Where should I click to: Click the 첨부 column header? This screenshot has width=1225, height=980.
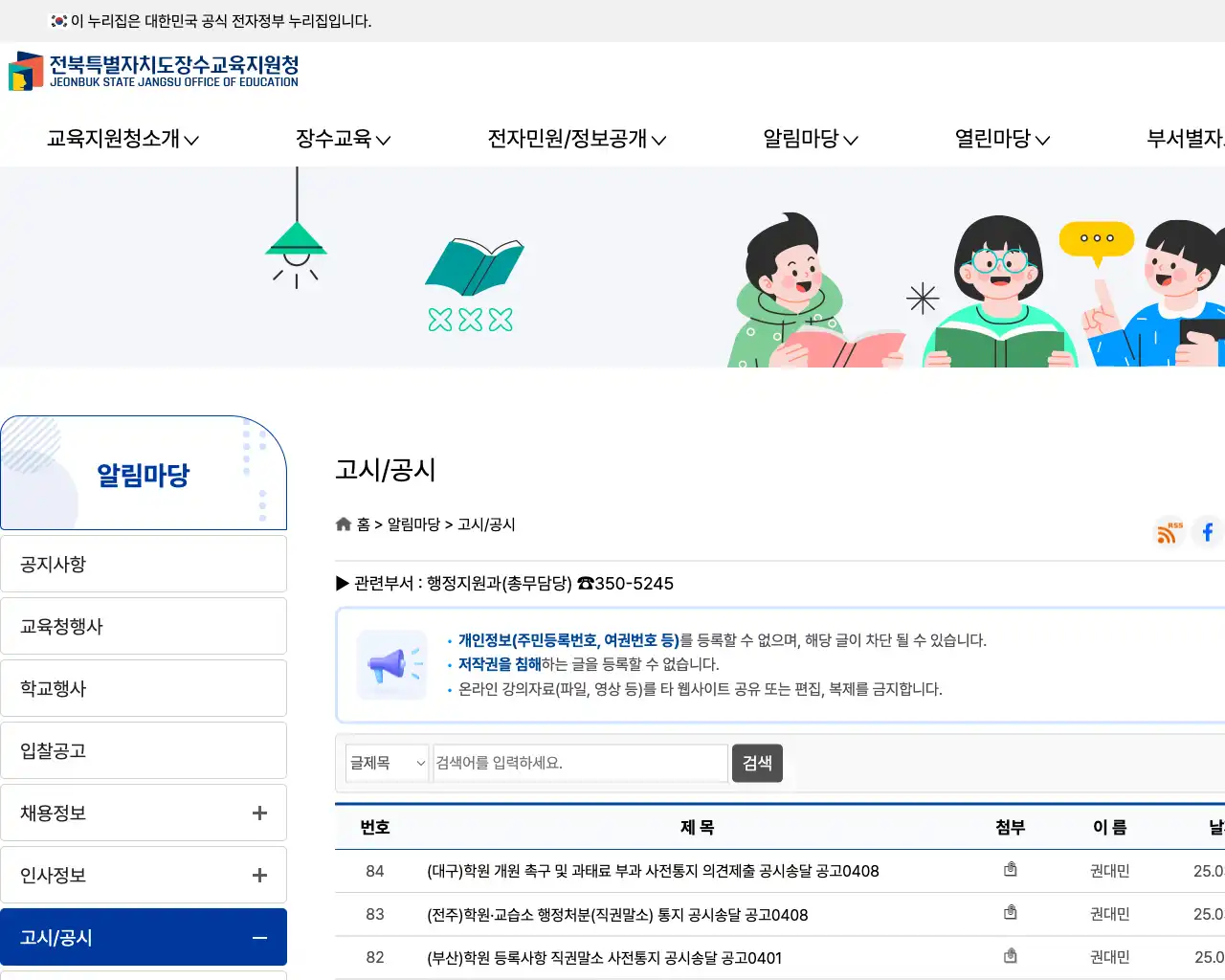click(x=1011, y=827)
